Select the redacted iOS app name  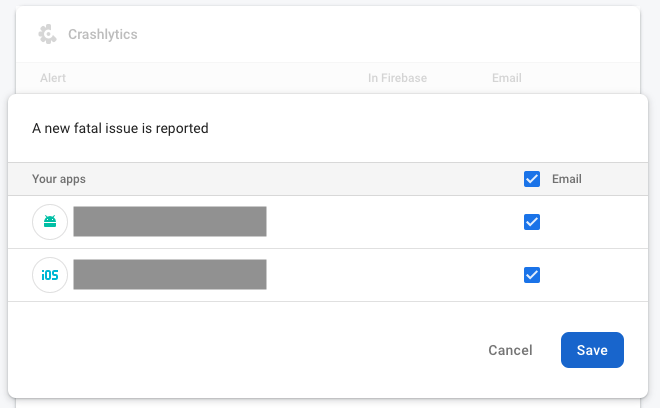point(170,275)
